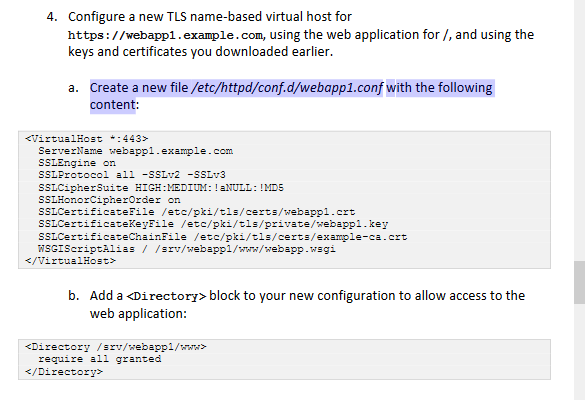Click the /etc/httpd/conf.d/webapp1.conf file path
The height and width of the screenshot is (400, 585).
(287, 88)
